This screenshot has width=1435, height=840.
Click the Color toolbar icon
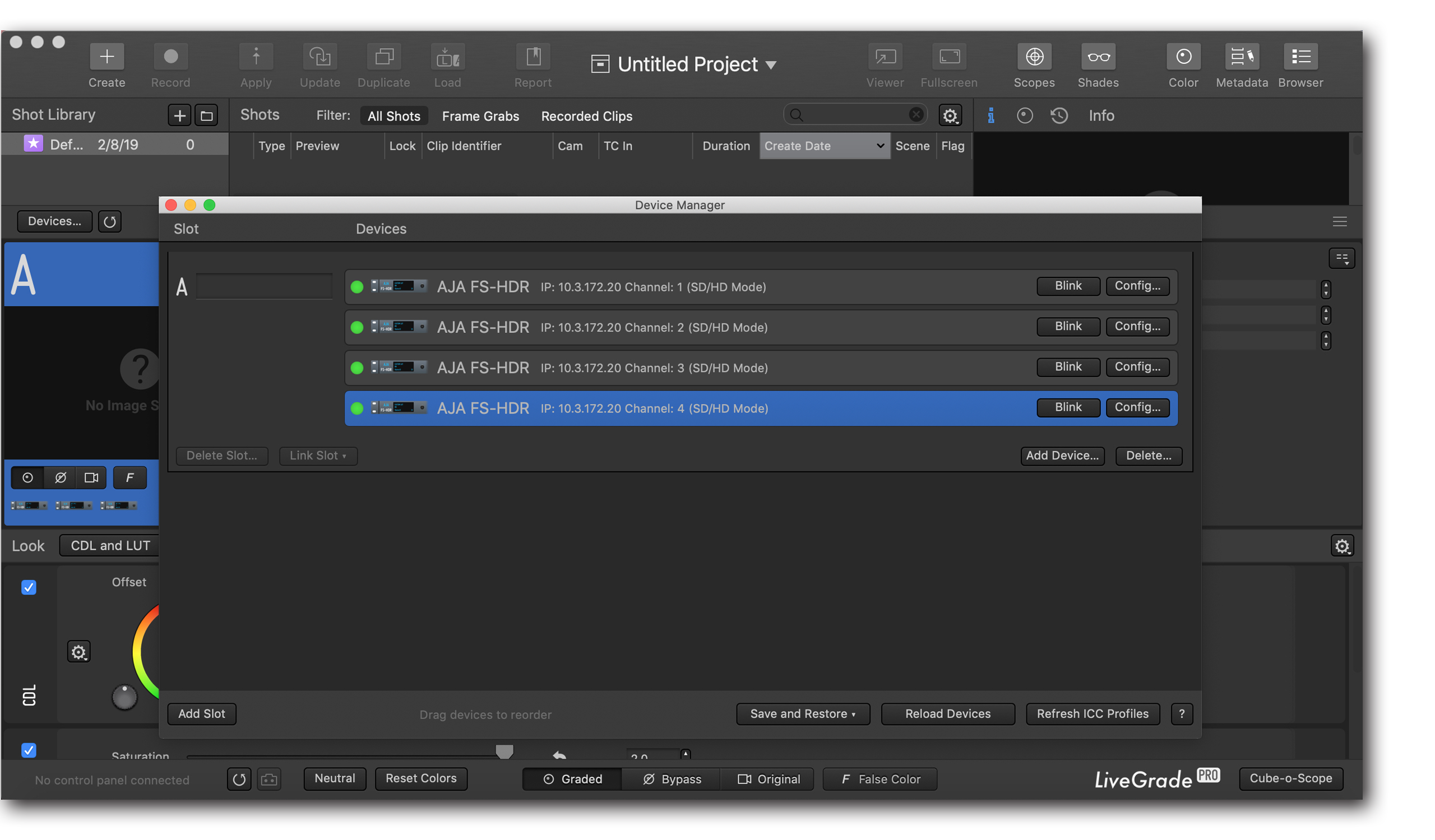click(x=1183, y=57)
